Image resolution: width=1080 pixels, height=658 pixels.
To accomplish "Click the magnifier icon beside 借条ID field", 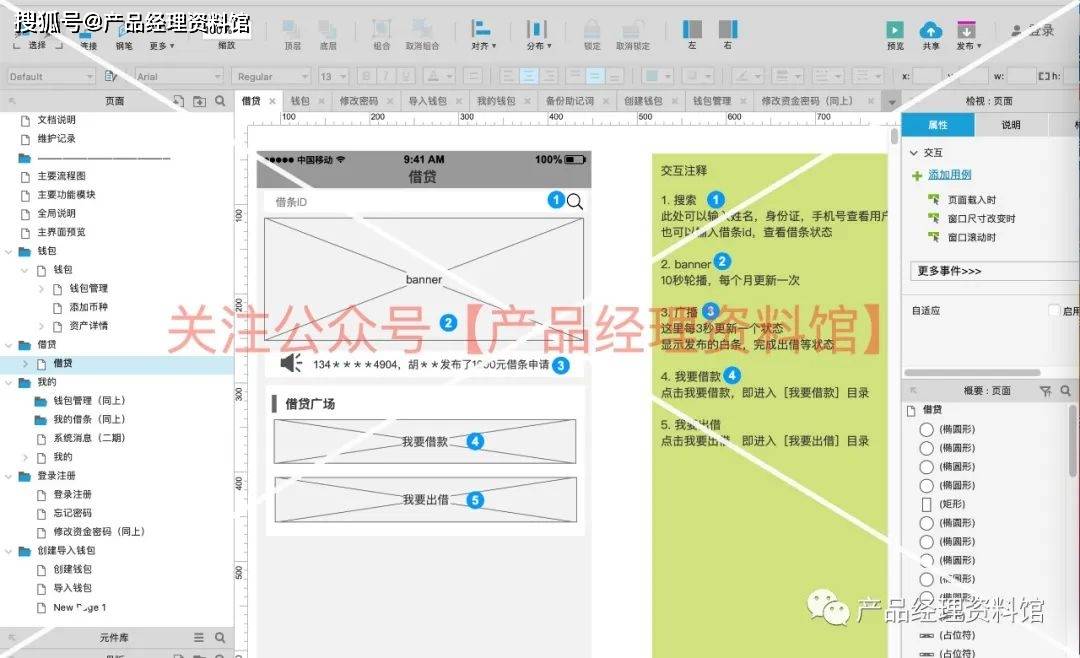I will coord(575,201).
